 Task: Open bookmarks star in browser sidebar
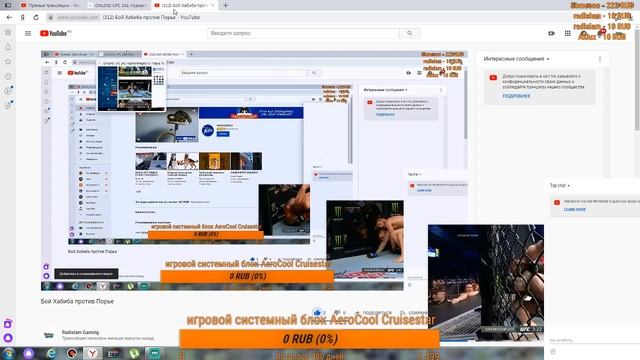[x=8, y=62]
